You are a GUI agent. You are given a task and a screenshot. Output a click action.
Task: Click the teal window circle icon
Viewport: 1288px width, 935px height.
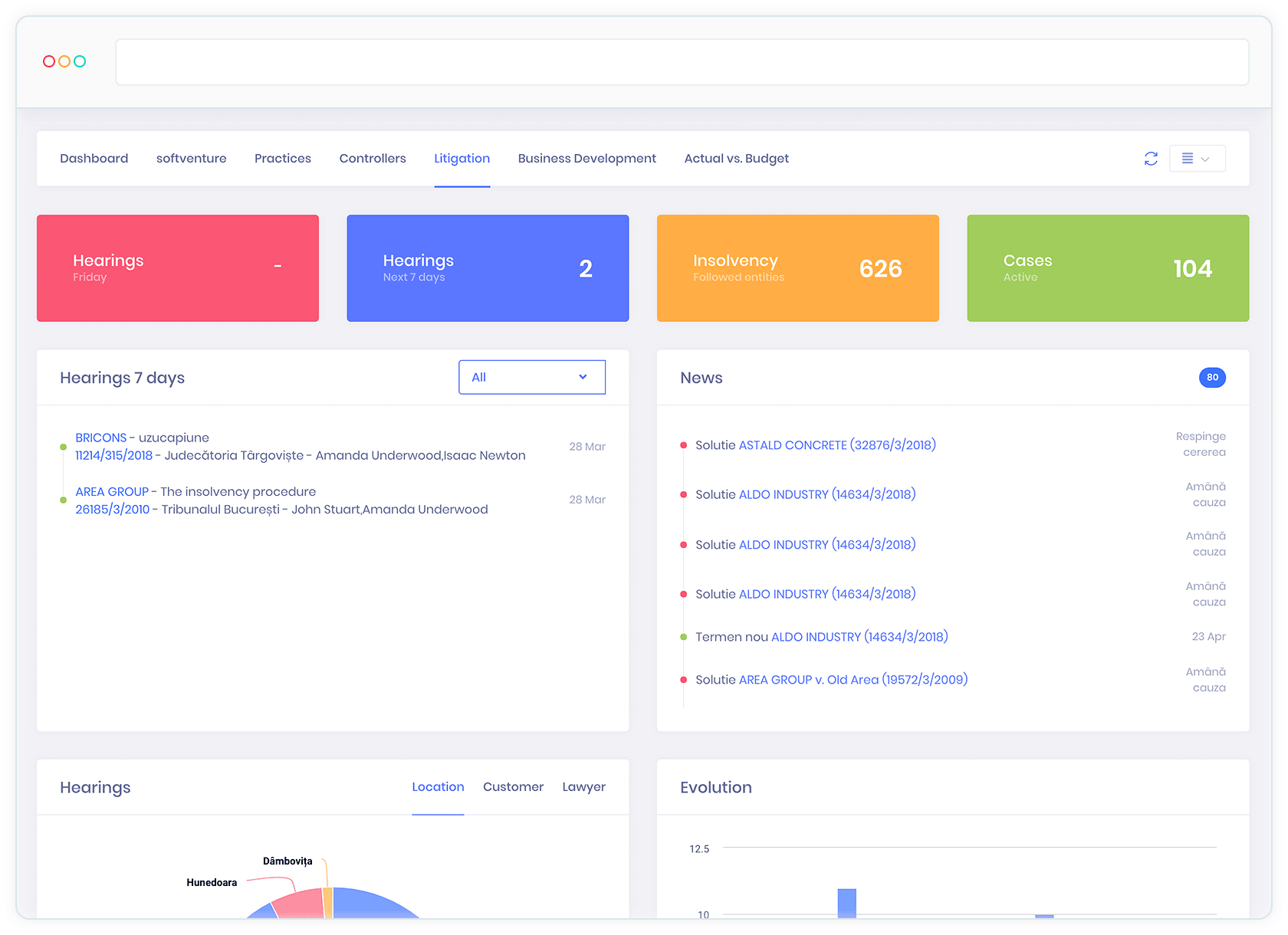[x=80, y=61]
